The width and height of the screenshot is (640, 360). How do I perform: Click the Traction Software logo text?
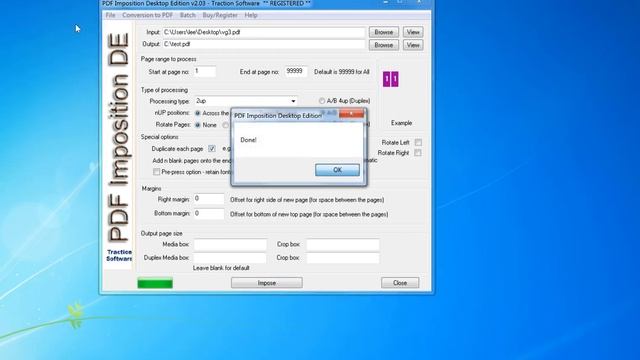coord(119,256)
